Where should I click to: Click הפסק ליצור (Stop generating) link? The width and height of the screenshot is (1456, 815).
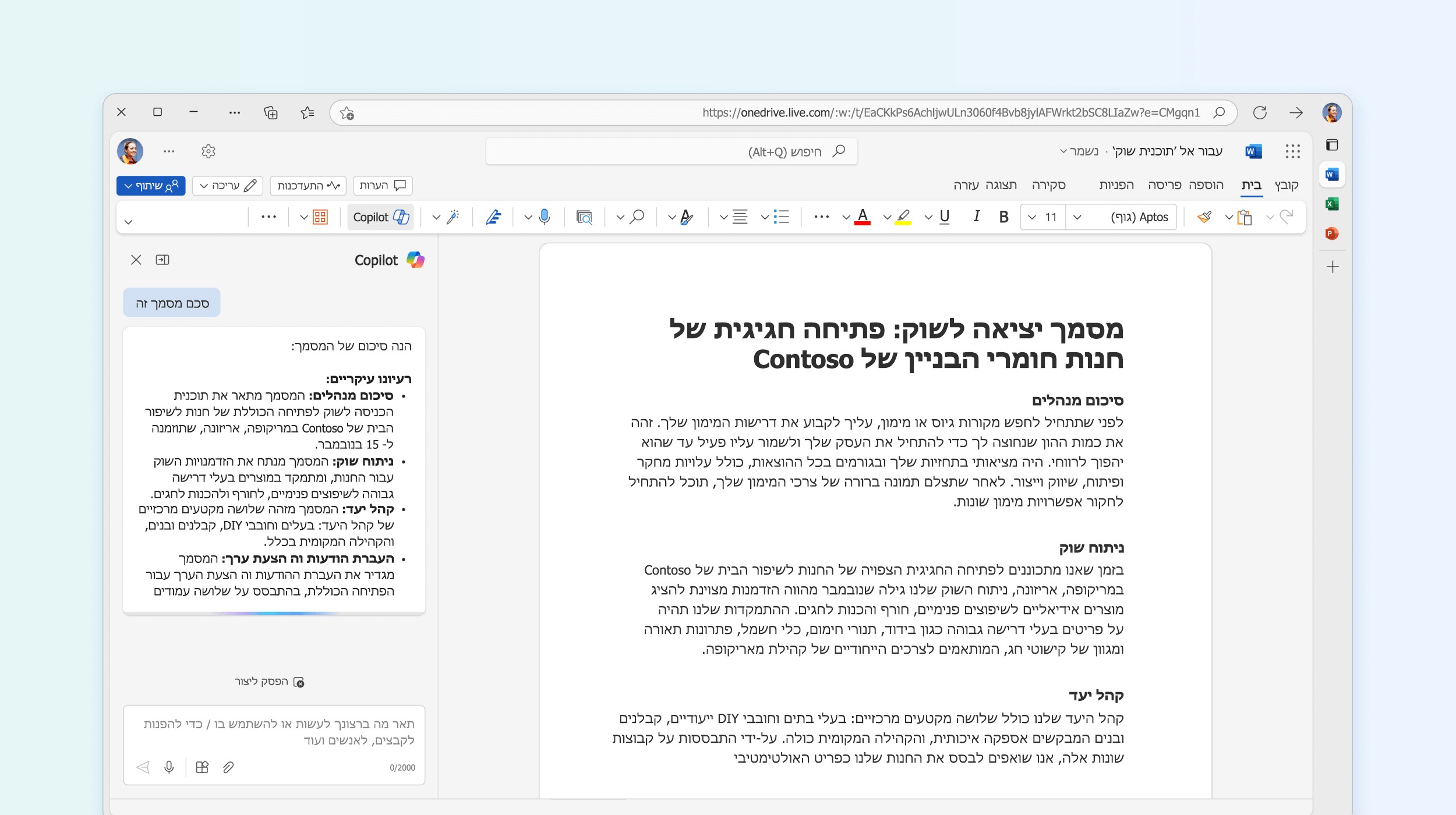(x=269, y=681)
